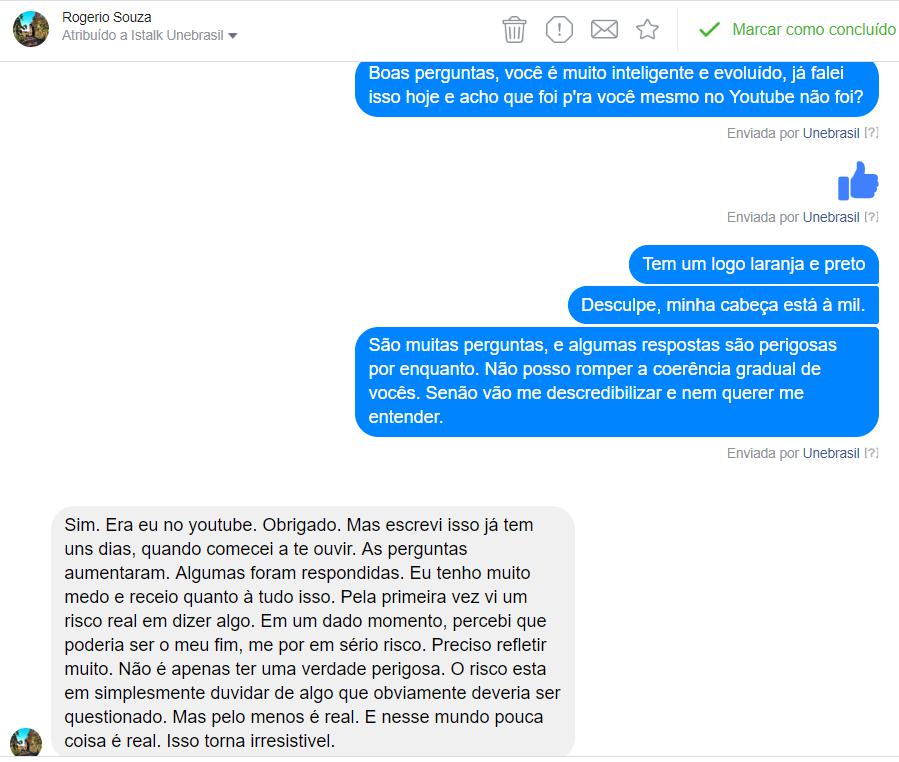Expand the Atribuído a Istalk Unebrasil dropdown
Viewport: 899px width, 762px height.
[150, 36]
